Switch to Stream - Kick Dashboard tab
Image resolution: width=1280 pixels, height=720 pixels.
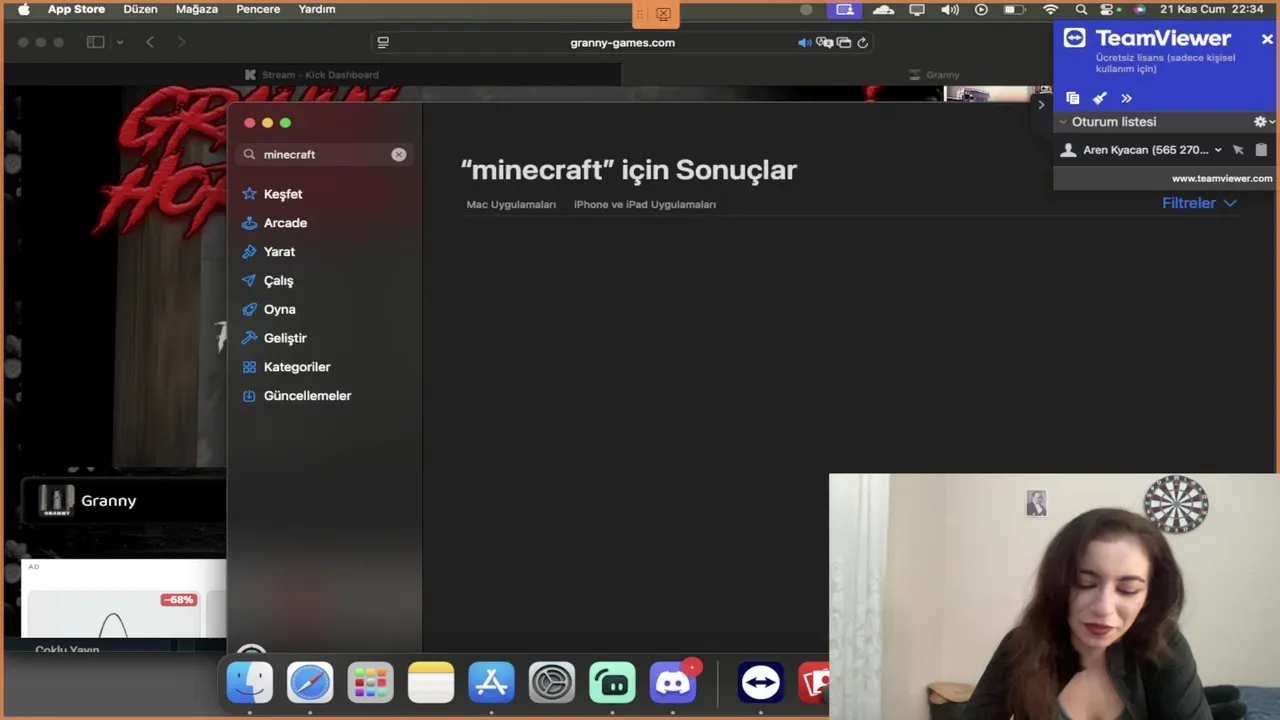312,75
